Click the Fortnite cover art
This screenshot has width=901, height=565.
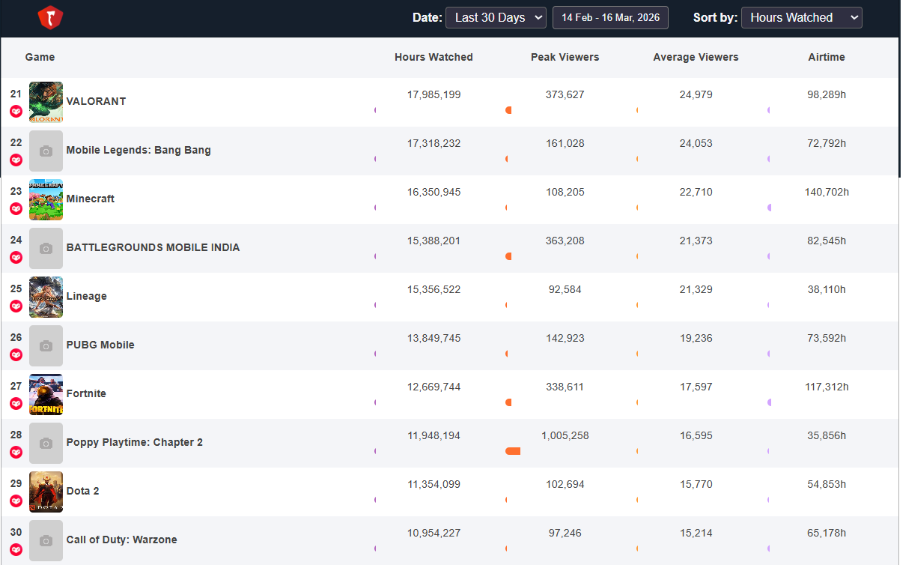coord(46,394)
